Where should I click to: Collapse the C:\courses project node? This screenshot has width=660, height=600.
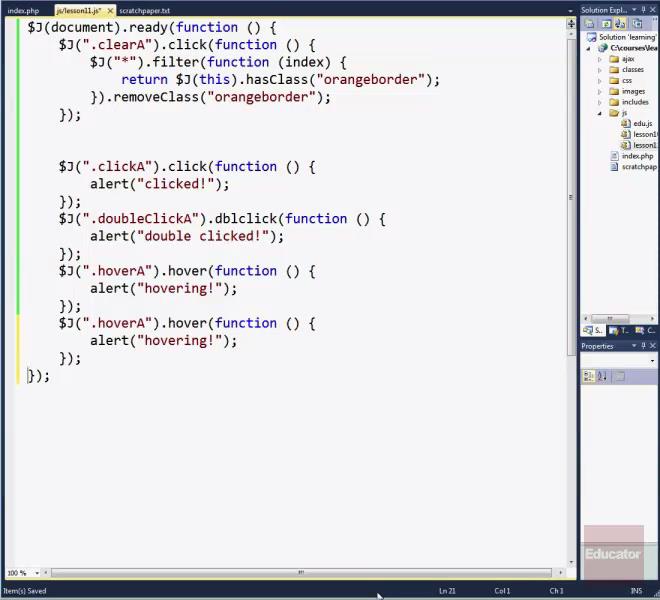[588, 48]
